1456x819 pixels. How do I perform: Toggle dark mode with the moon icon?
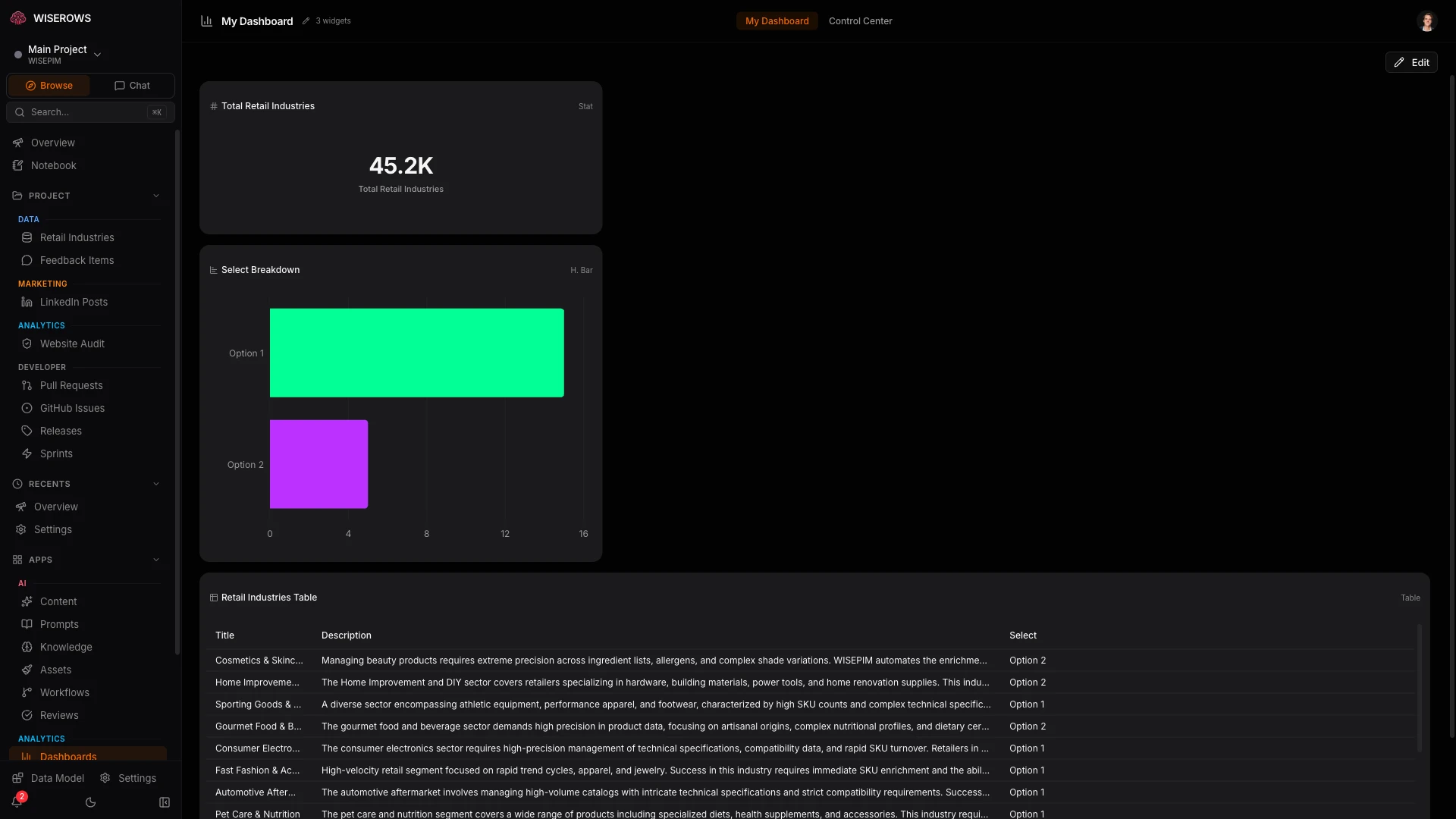point(90,802)
